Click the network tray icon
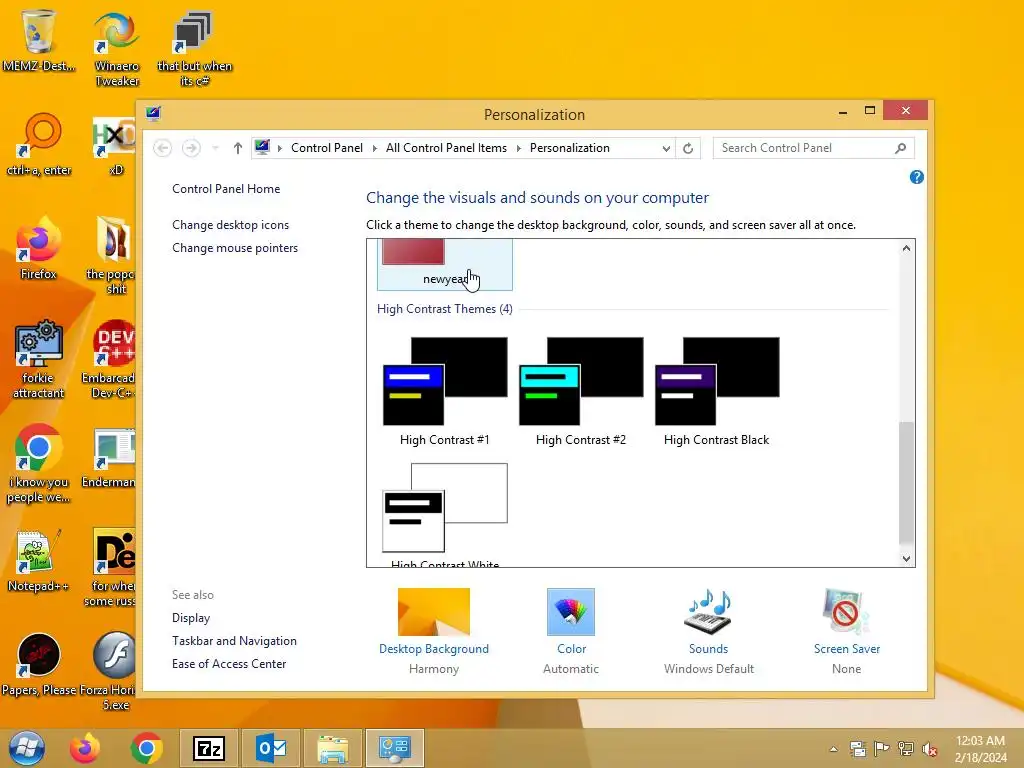This screenshot has width=1024, height=768. pyautogui.click(x=905, y=749)
